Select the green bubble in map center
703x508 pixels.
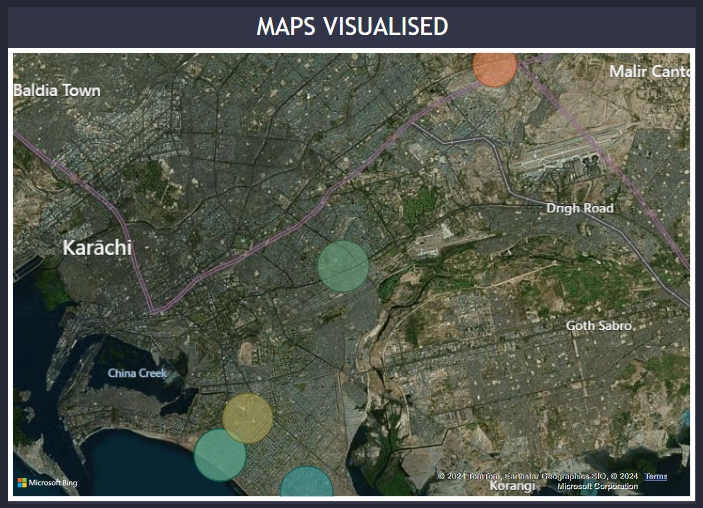point(343,265)
